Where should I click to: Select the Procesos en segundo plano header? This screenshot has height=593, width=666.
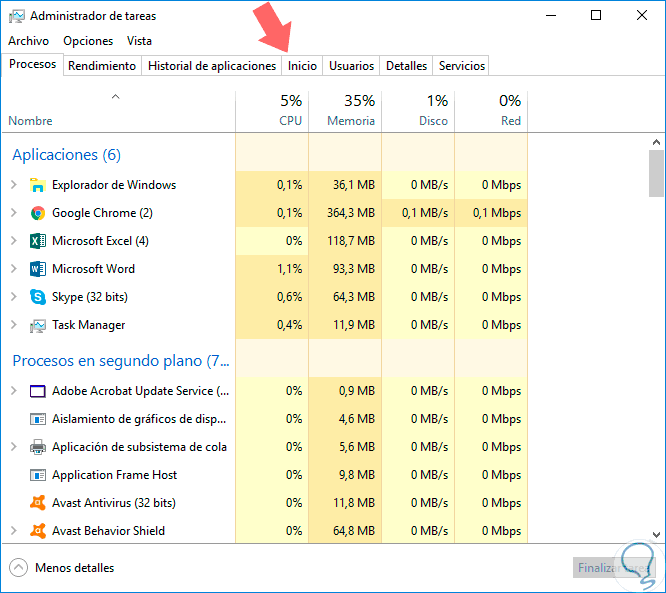click(x=121, y=361)
